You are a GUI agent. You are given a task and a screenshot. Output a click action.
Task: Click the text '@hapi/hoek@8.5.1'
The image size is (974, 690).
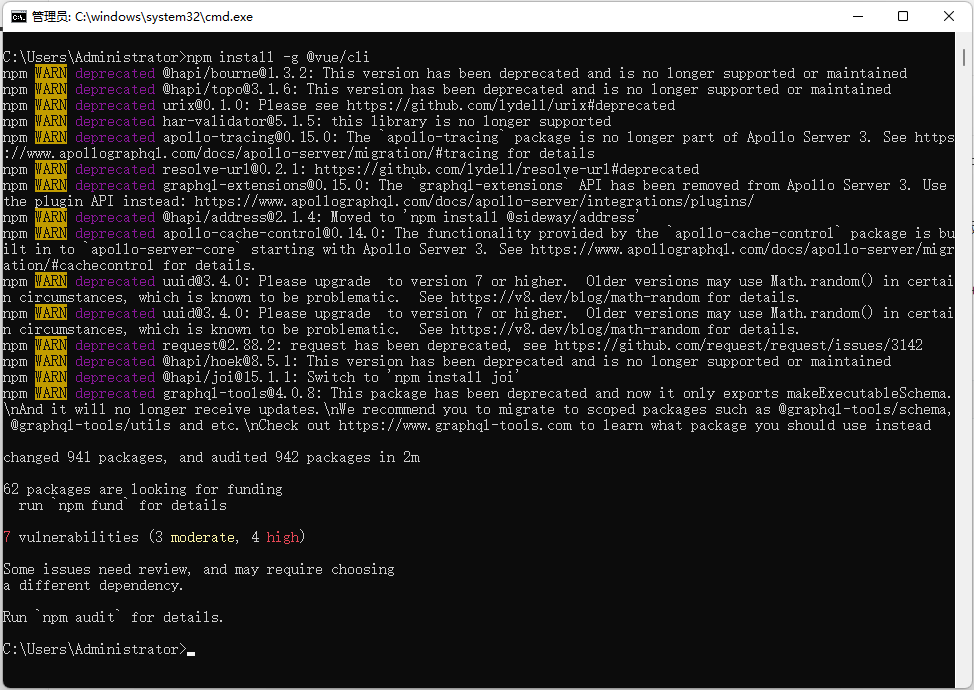click(230, 361)
